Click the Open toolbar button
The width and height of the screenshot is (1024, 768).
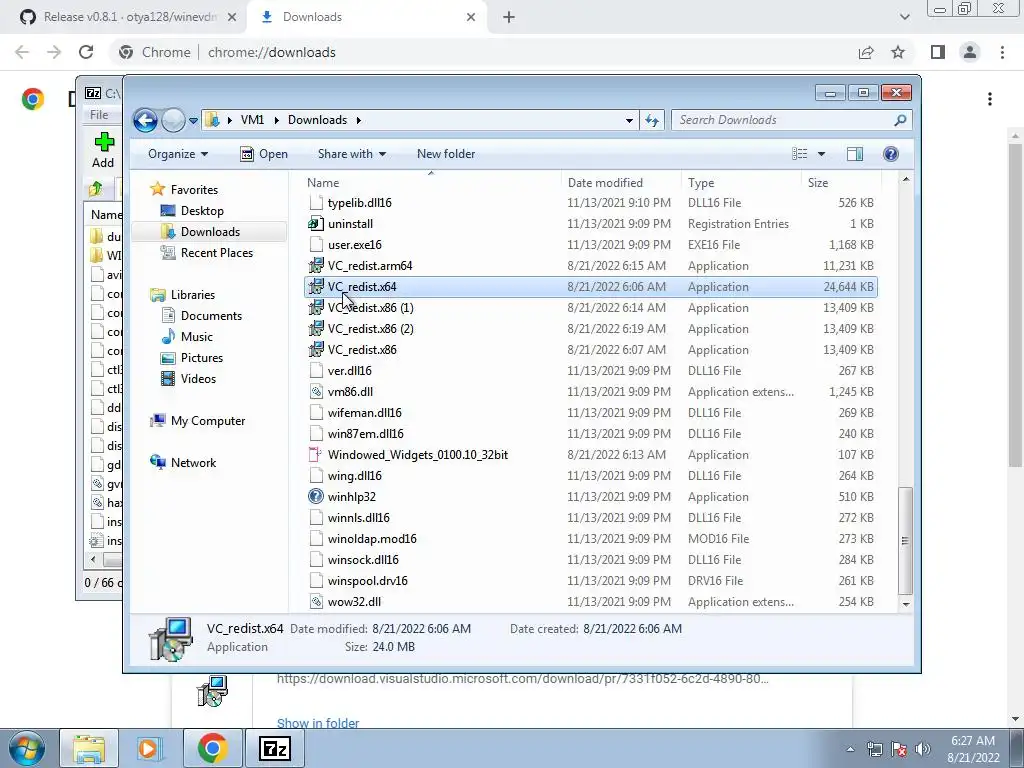tap(264, 154)
